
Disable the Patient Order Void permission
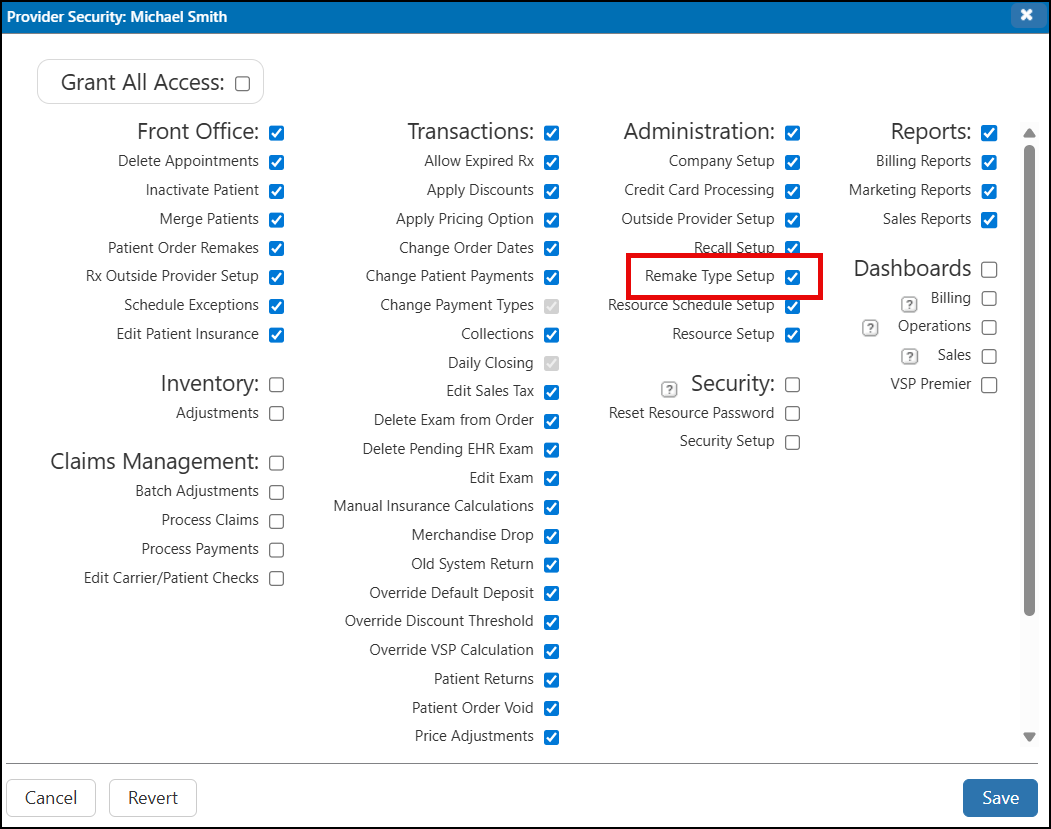click(551, 709)
